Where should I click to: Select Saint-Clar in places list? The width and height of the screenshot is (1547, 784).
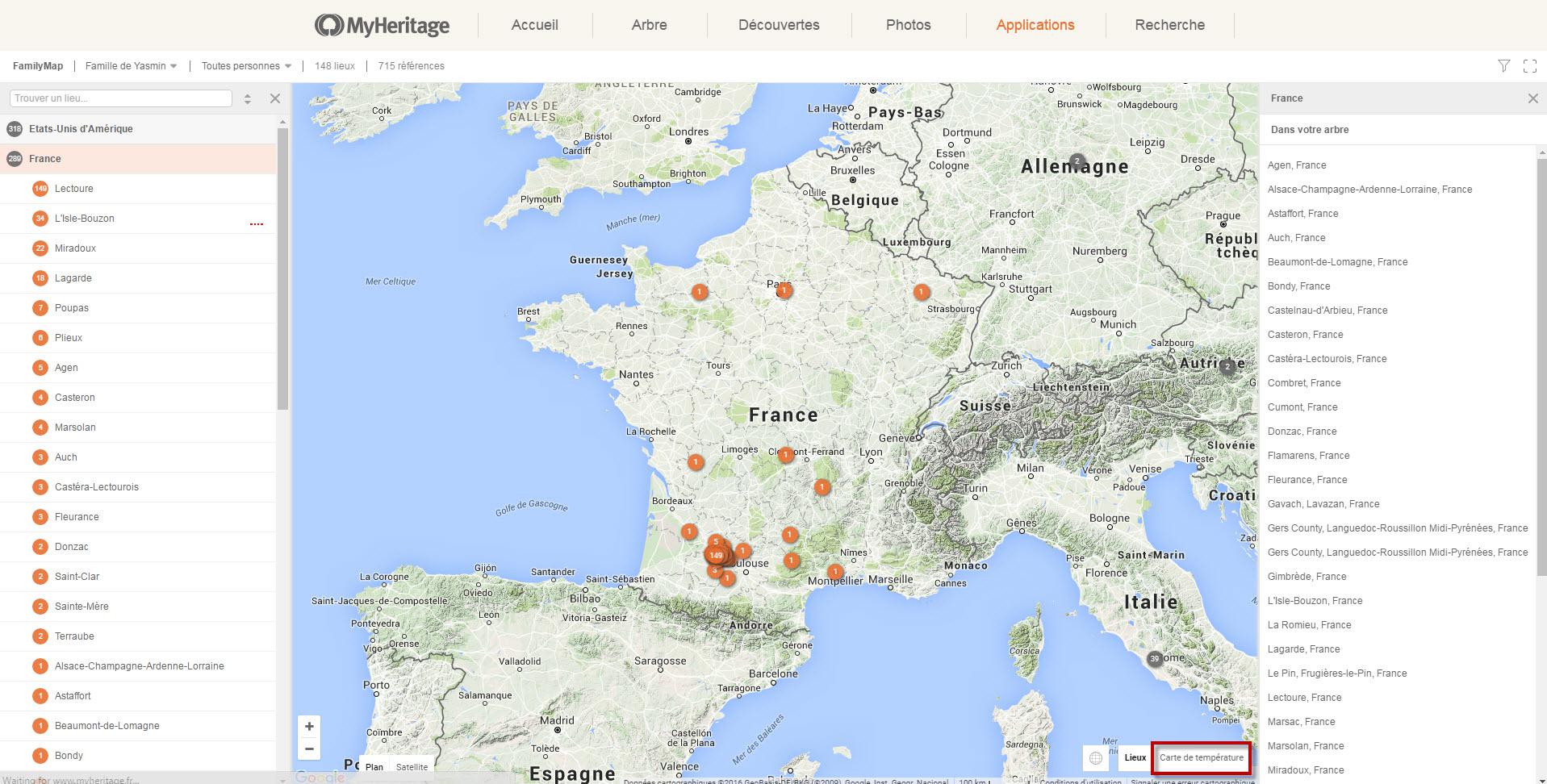click(138, 577)
